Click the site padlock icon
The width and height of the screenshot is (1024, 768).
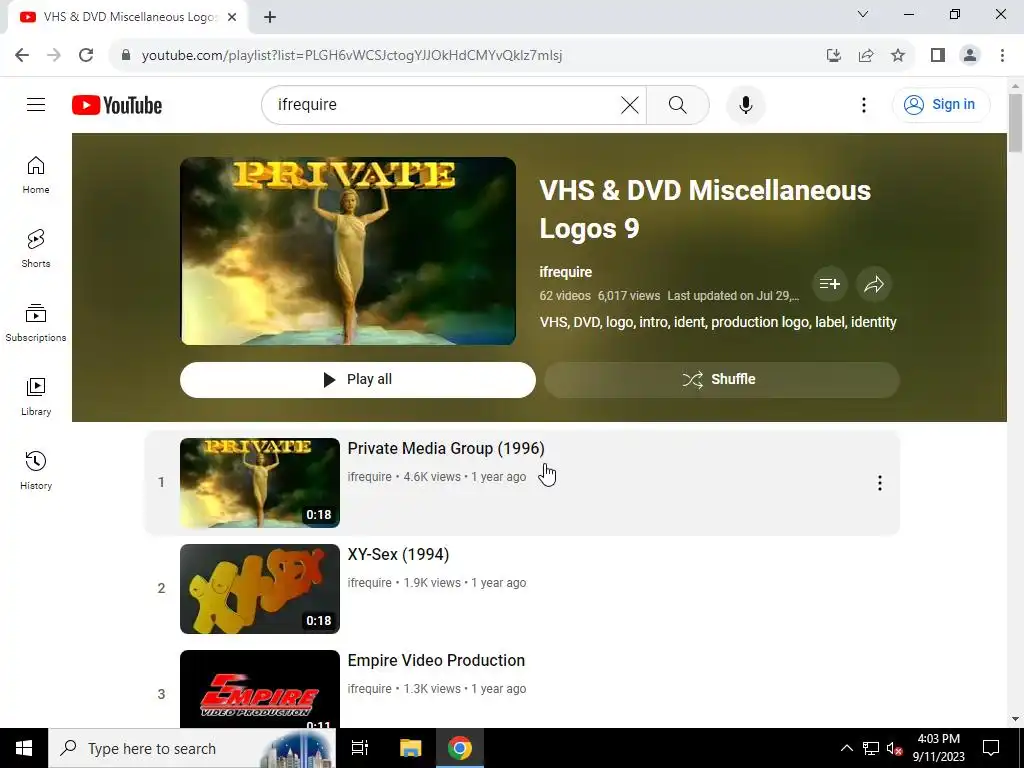126,55
